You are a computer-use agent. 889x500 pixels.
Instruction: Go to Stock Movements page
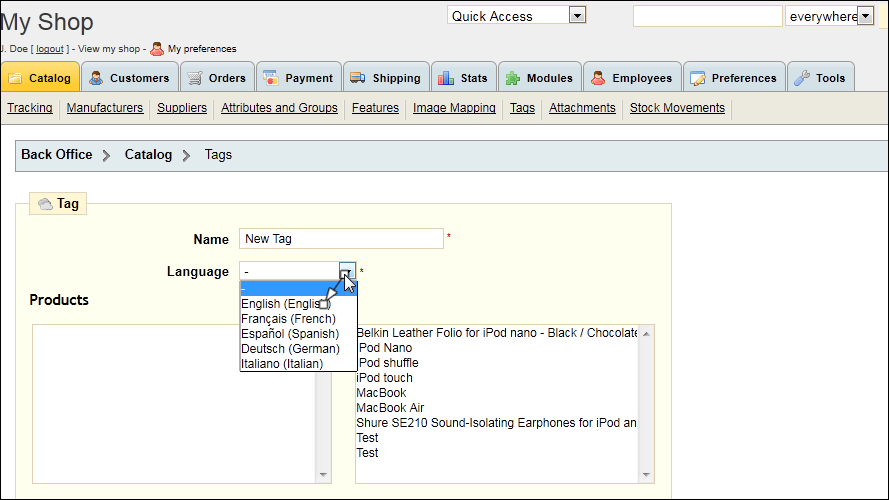(x=677, y=108)
